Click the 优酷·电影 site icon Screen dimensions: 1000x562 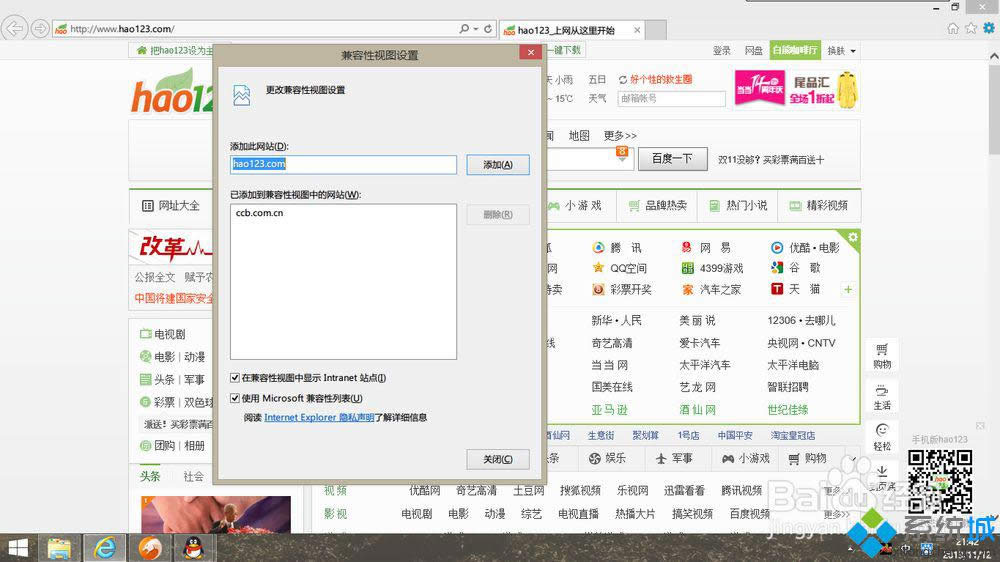[777, 248]
